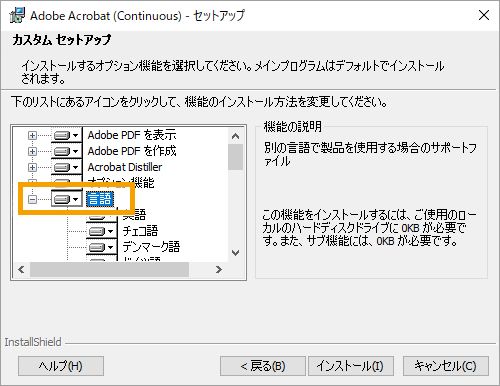Click the horizontal scroll left arrow
The height and width of the screenshot is (386, 500).
21,269
